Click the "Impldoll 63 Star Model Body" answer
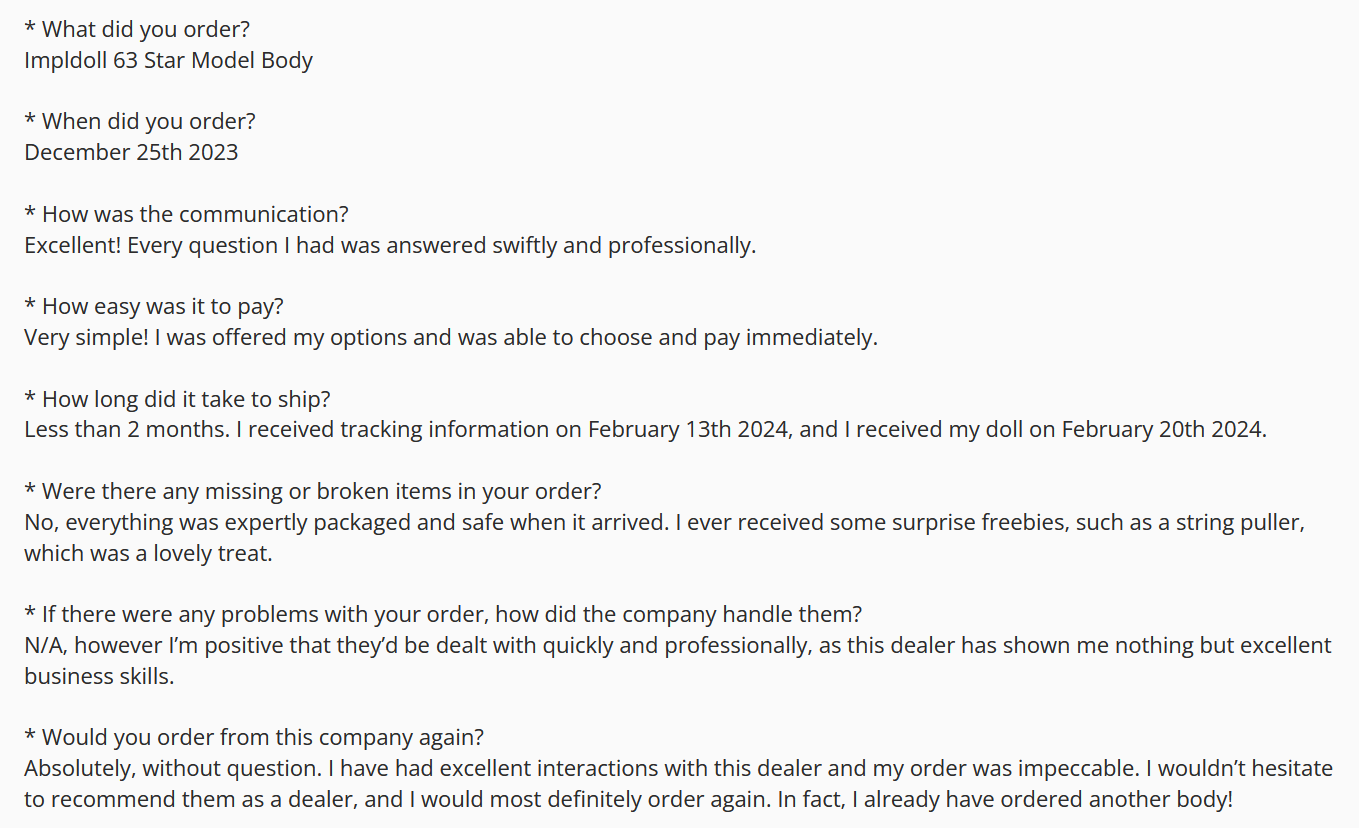The height and width of the screenshot is (828, 1359). point(168,60)
